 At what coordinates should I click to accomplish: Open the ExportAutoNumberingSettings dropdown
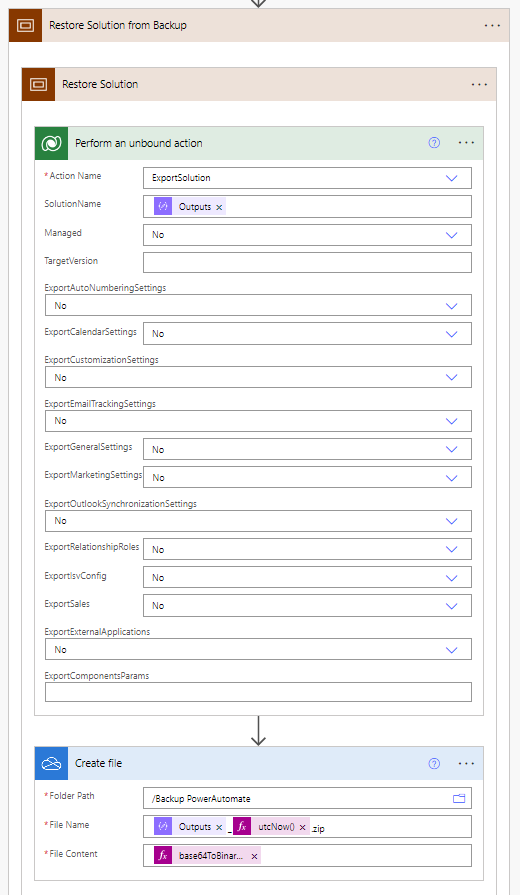pos(452,306)
